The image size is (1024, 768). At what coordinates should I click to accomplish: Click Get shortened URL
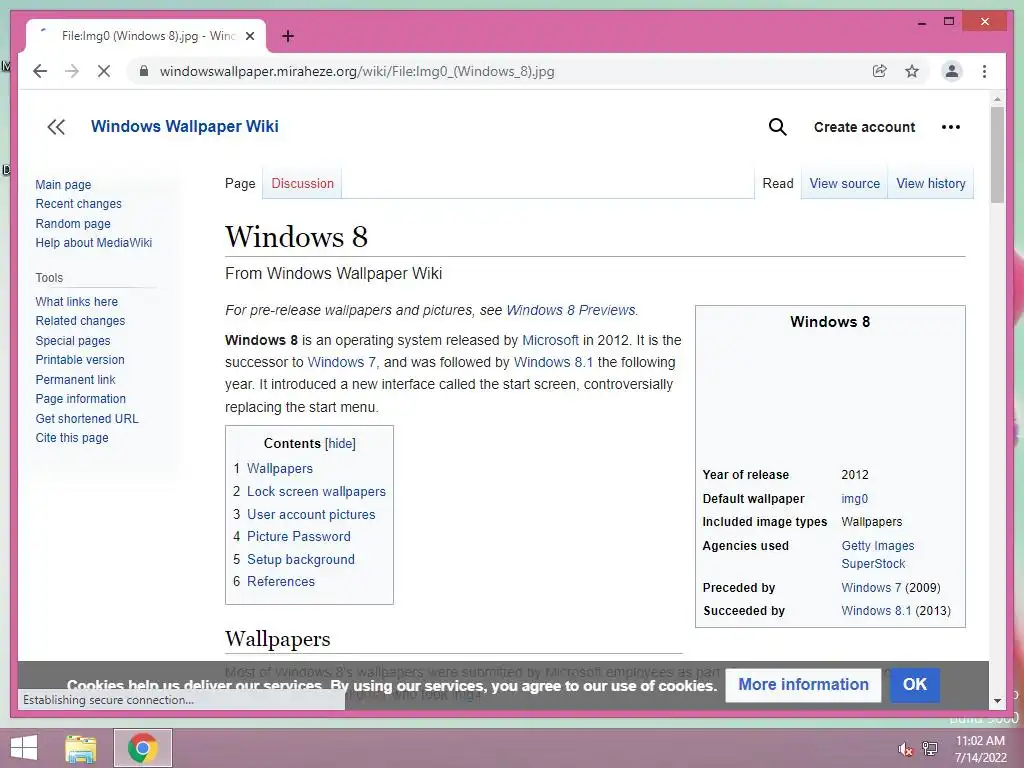point(87,419)
